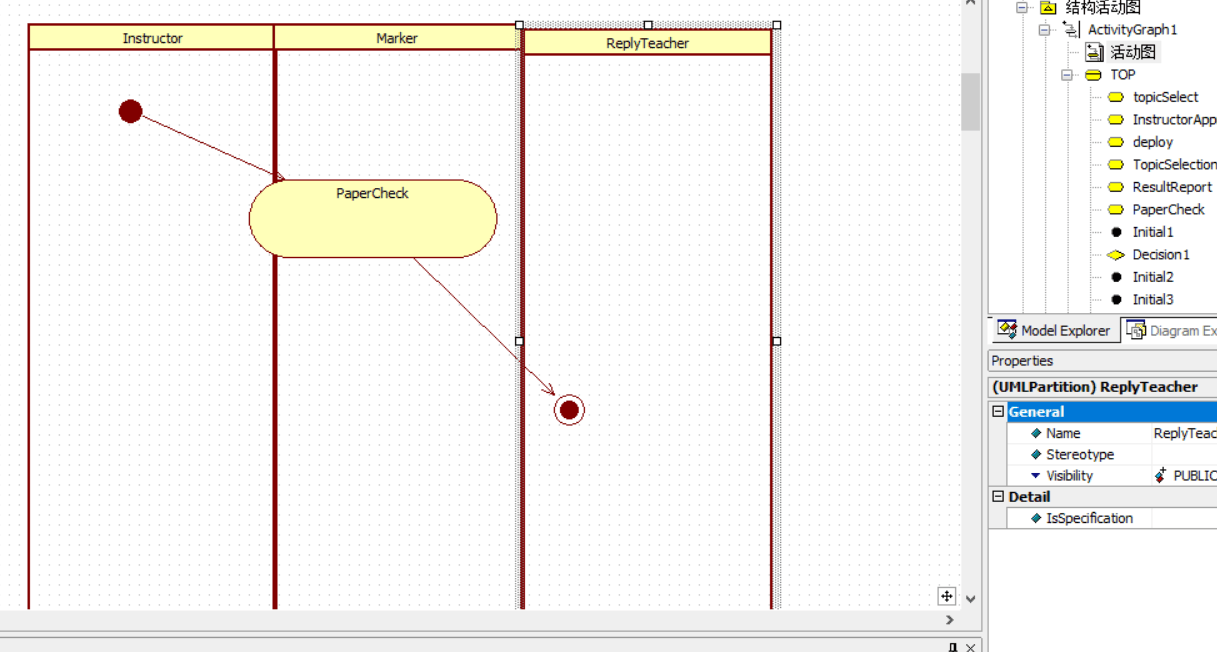Click the 结构活动图 folder icon in tree
The image size is (1217, 652).
click(x=1048, y=8)
